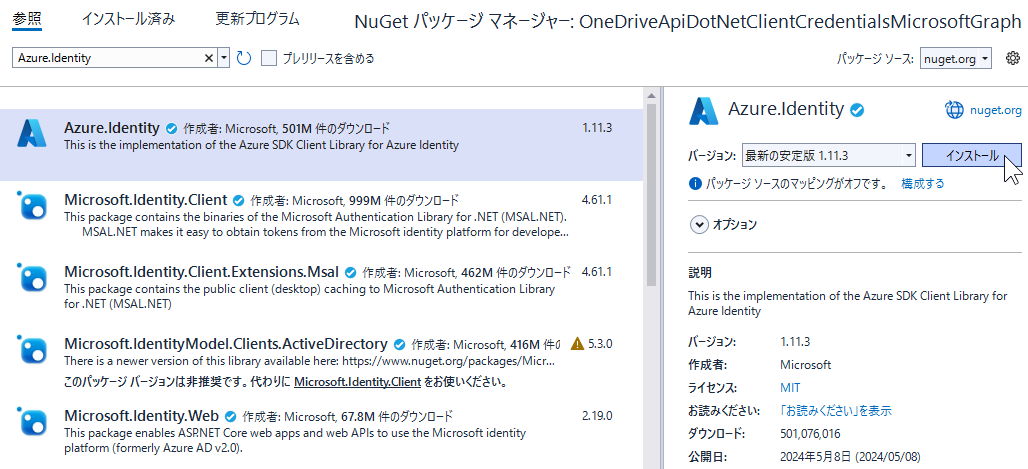1028x469 pixels.
Task: Click the インストール button
Action: [x=972, y=155]
